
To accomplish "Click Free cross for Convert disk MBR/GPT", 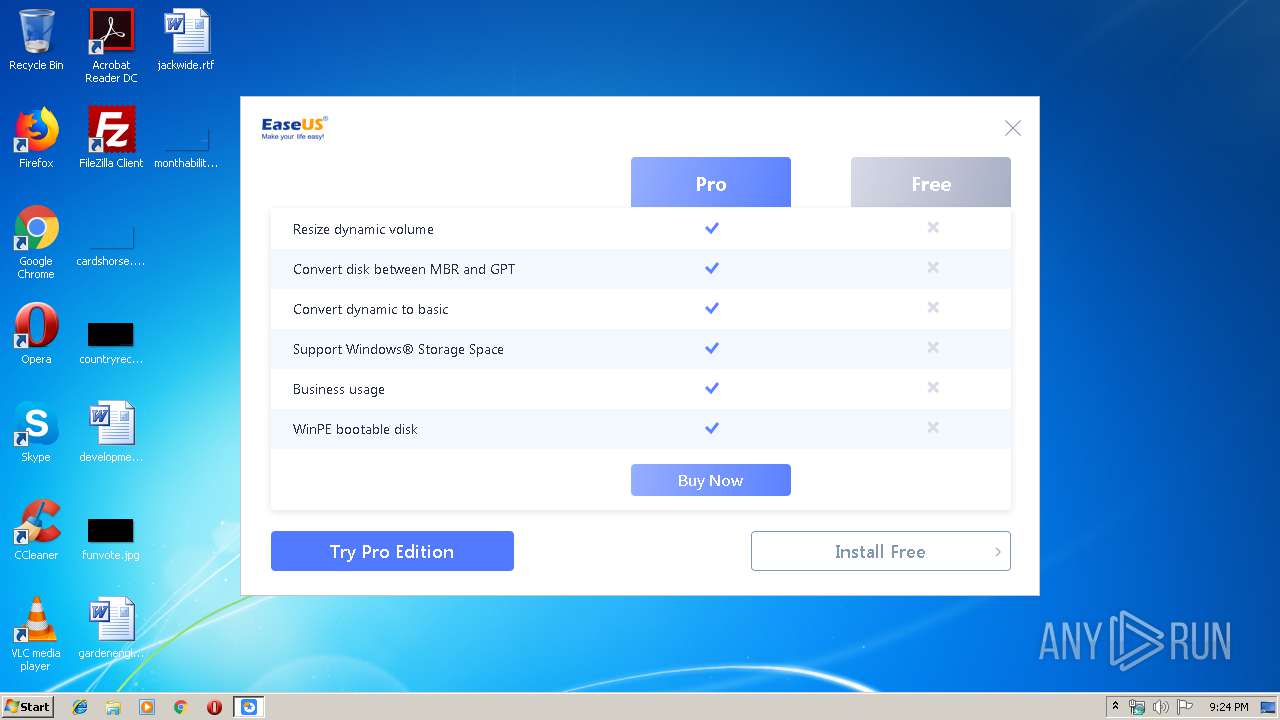I will click(933, 267).
